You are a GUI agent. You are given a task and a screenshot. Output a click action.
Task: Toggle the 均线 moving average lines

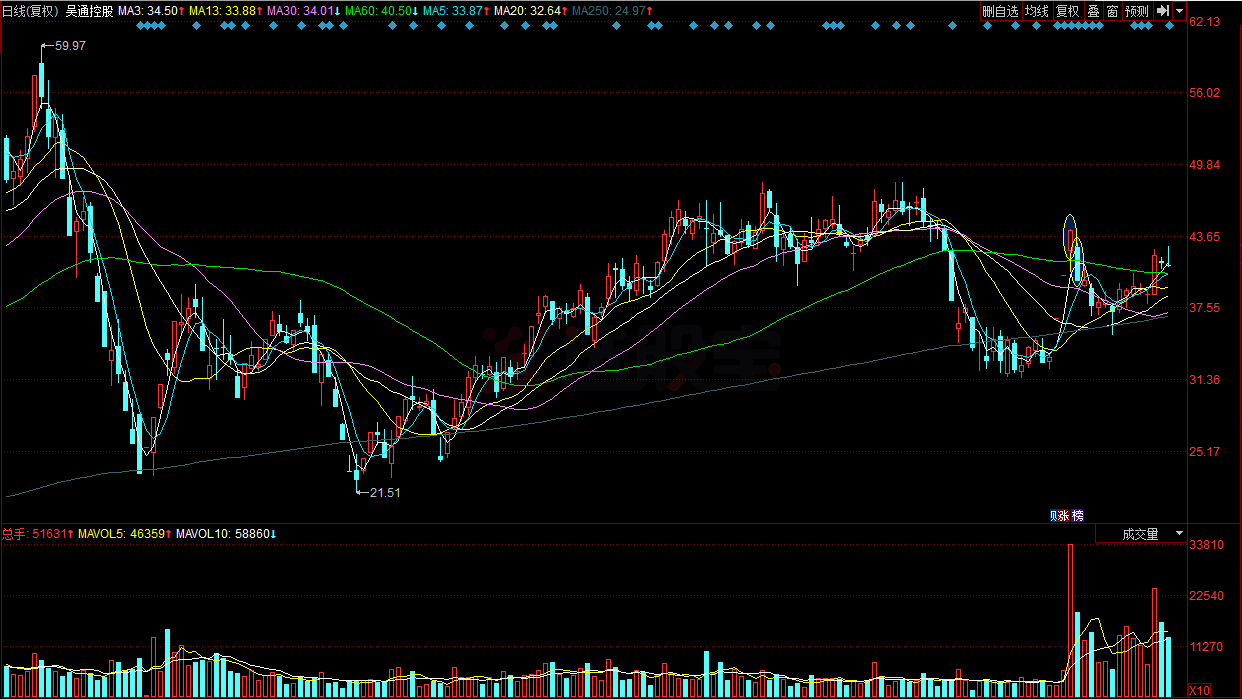click(x=1036, y=11)
